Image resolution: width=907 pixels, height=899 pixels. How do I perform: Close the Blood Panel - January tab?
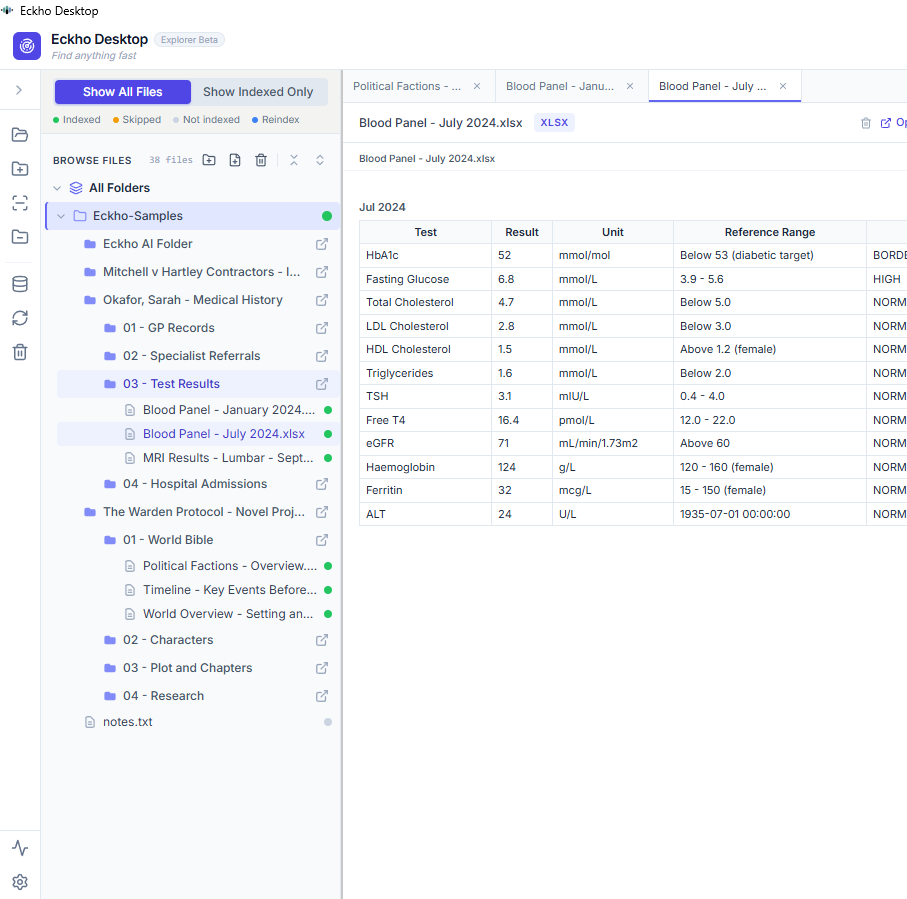tap(630, 86)
